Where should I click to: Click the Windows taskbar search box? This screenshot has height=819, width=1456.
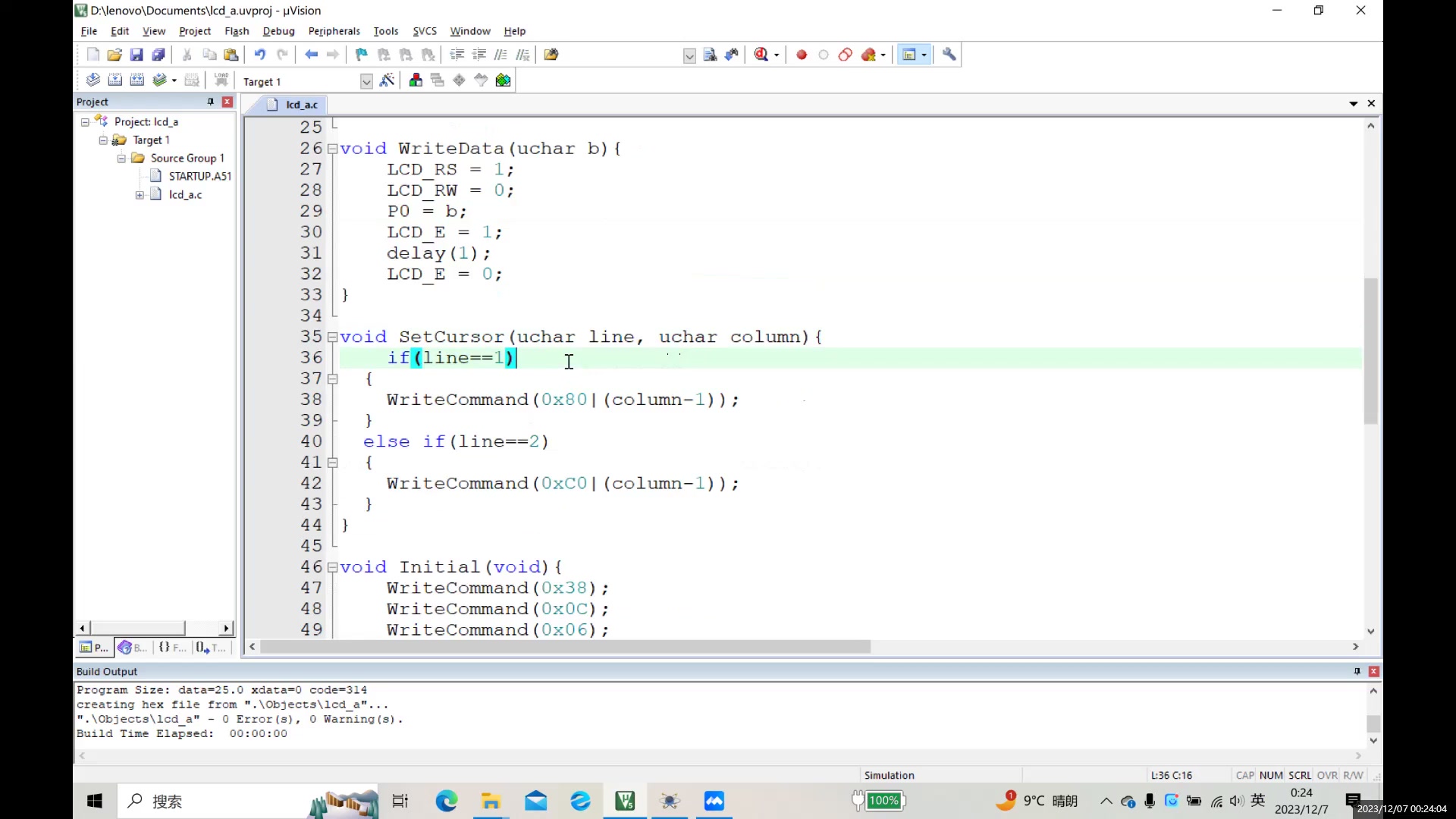[x=248, y=801]
